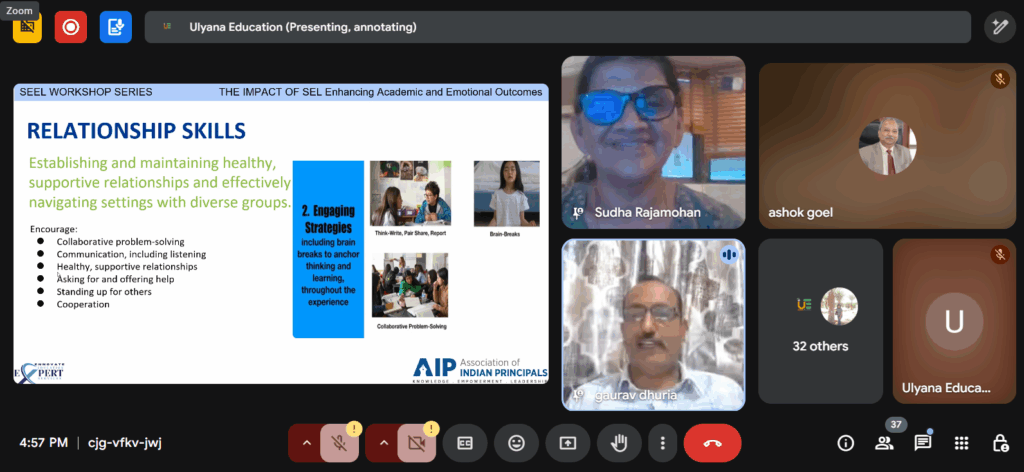Expand audio settings arrow beside microphone
The height and width of the screenshot is (472, 1024).
(x=305, y=443)
